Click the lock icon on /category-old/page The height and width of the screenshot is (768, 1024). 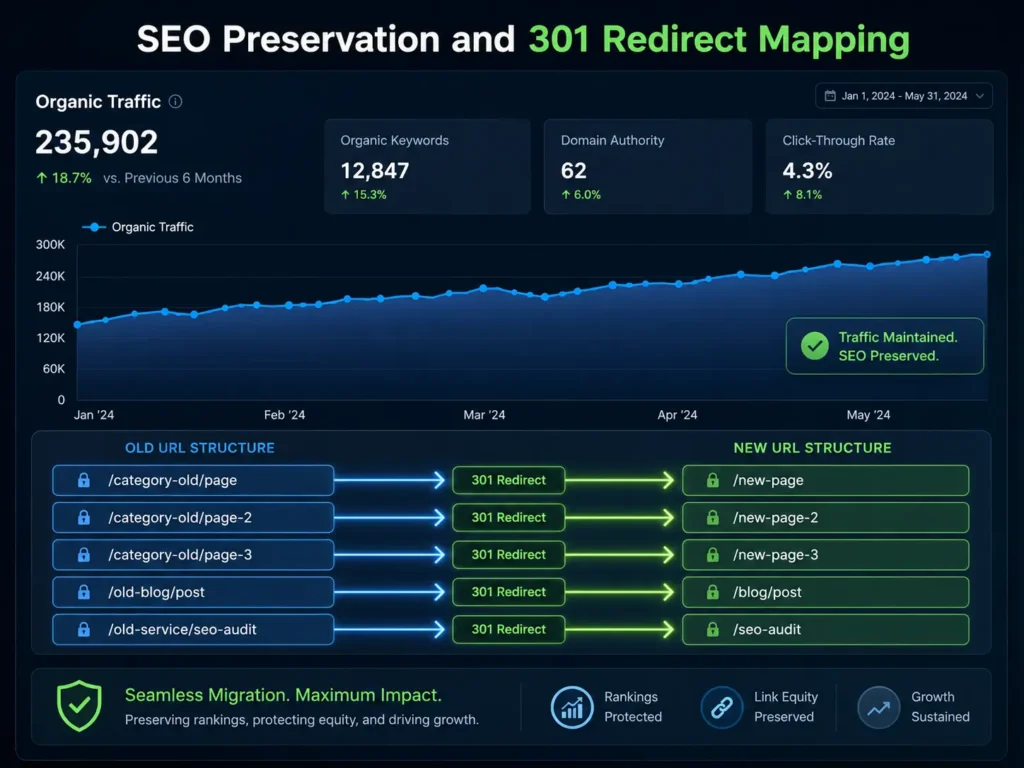(x=84, y=480)
